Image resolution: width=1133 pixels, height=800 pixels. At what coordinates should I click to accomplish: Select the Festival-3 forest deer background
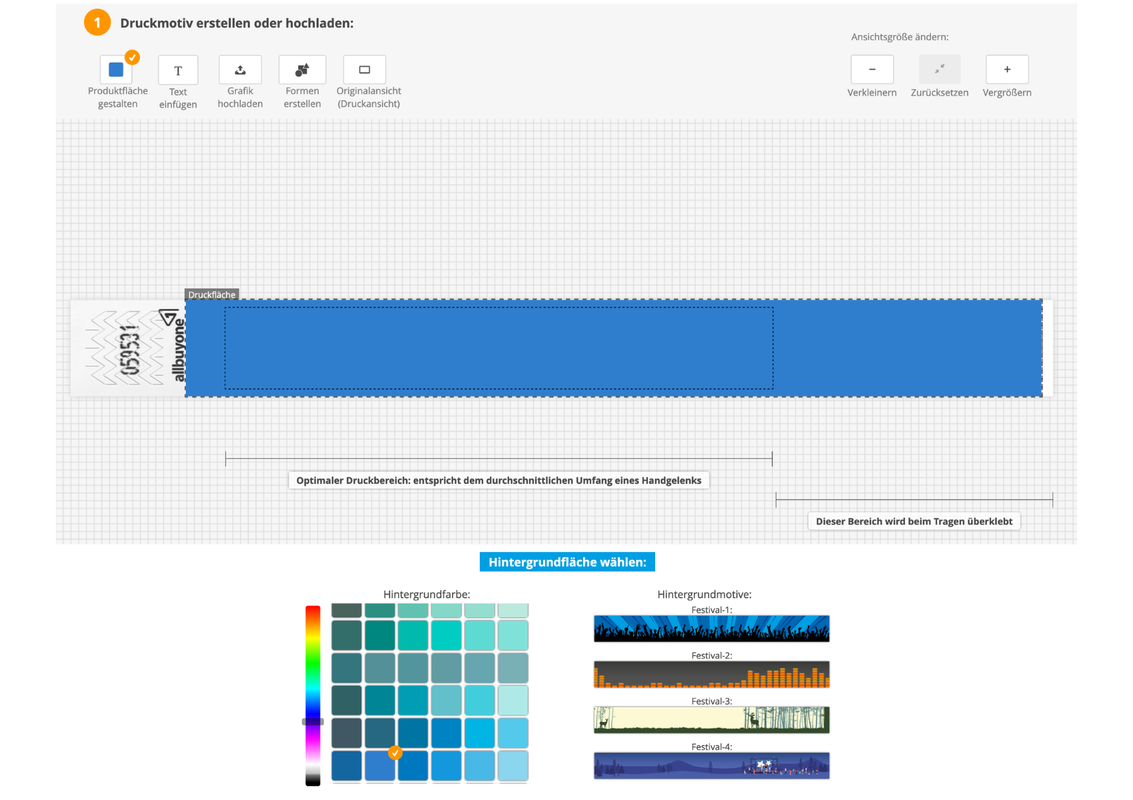[711, 720]
